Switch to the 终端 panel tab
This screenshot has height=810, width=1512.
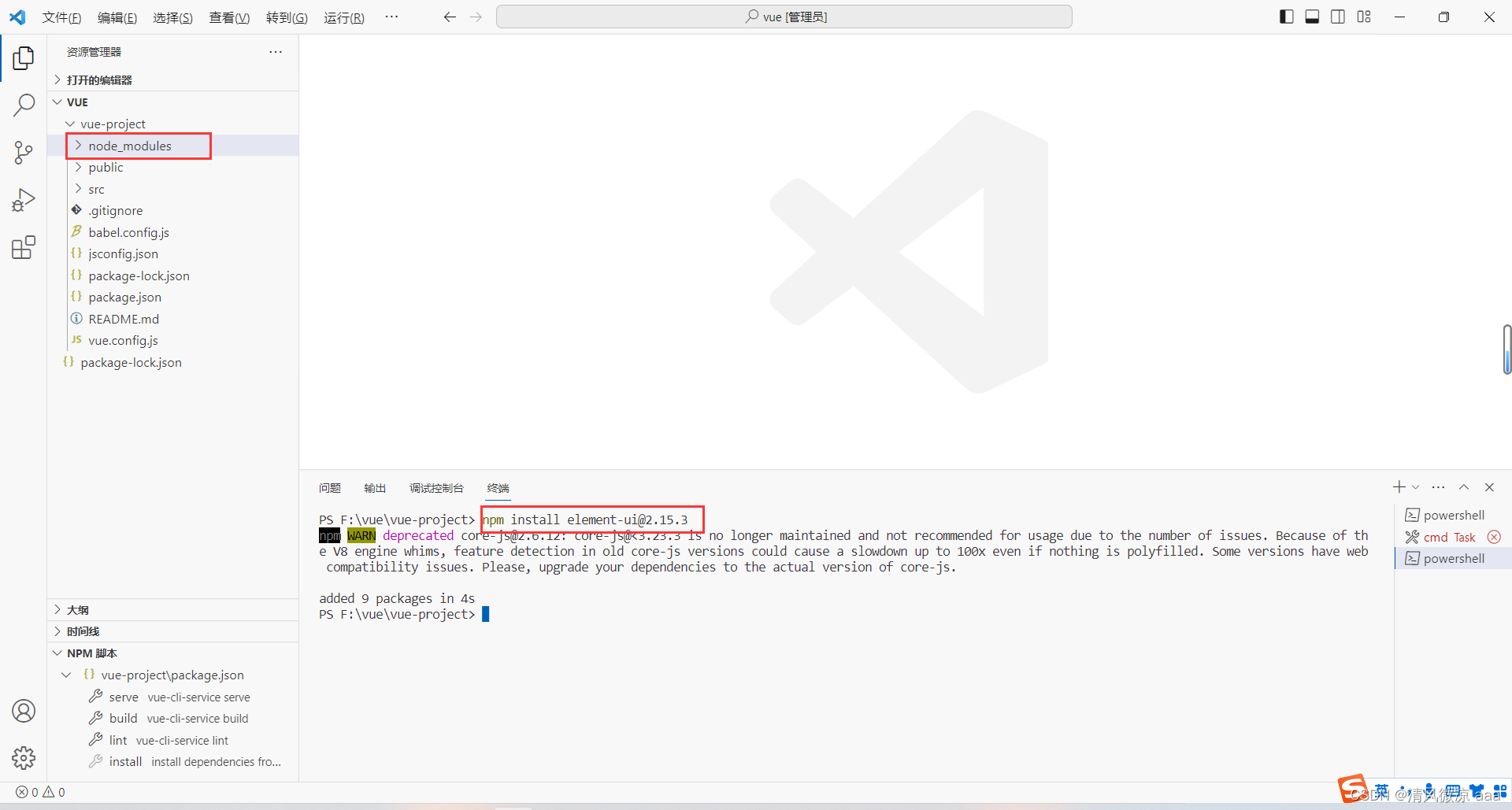pyautogui.click(x=498, y=488)
